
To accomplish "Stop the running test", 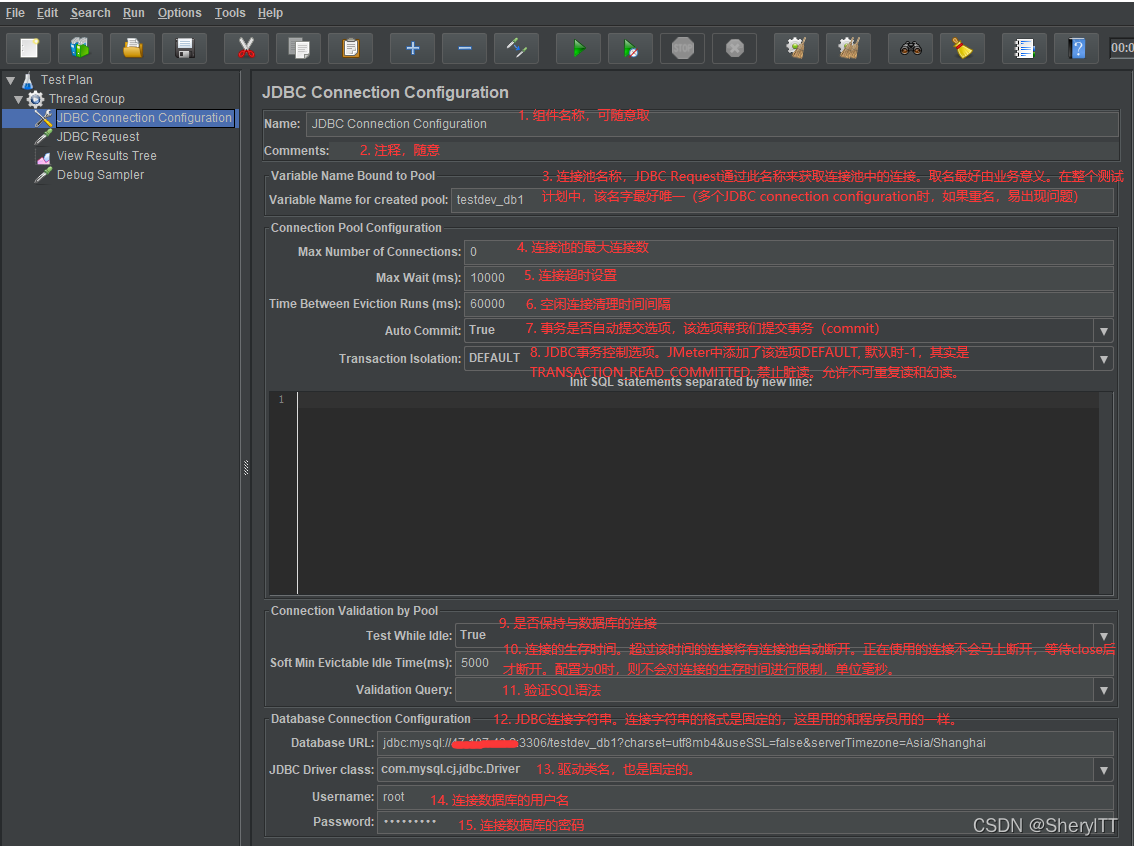I will tap(682, 47).
